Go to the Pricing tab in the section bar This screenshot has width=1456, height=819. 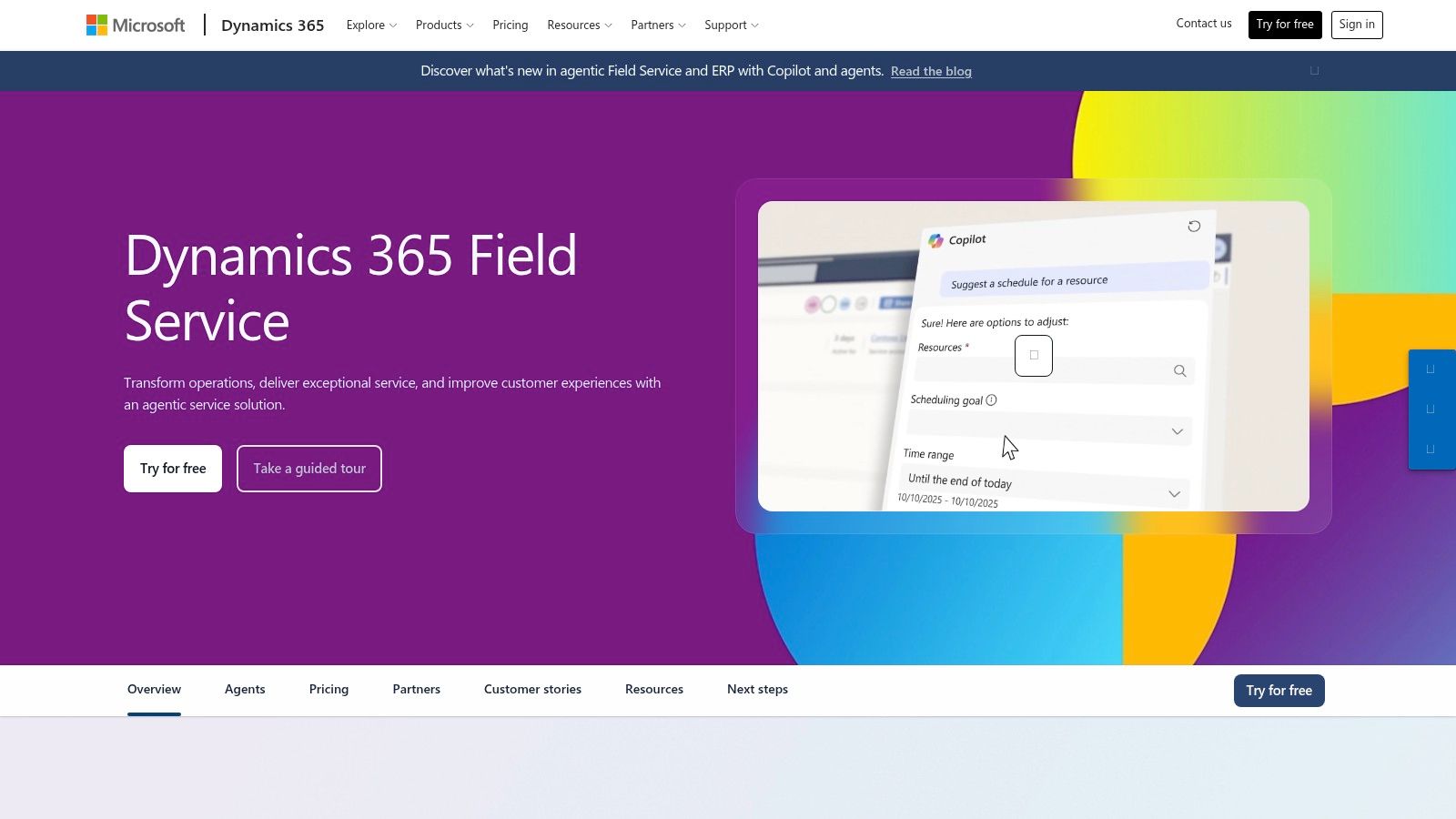[x=329, y=690]
